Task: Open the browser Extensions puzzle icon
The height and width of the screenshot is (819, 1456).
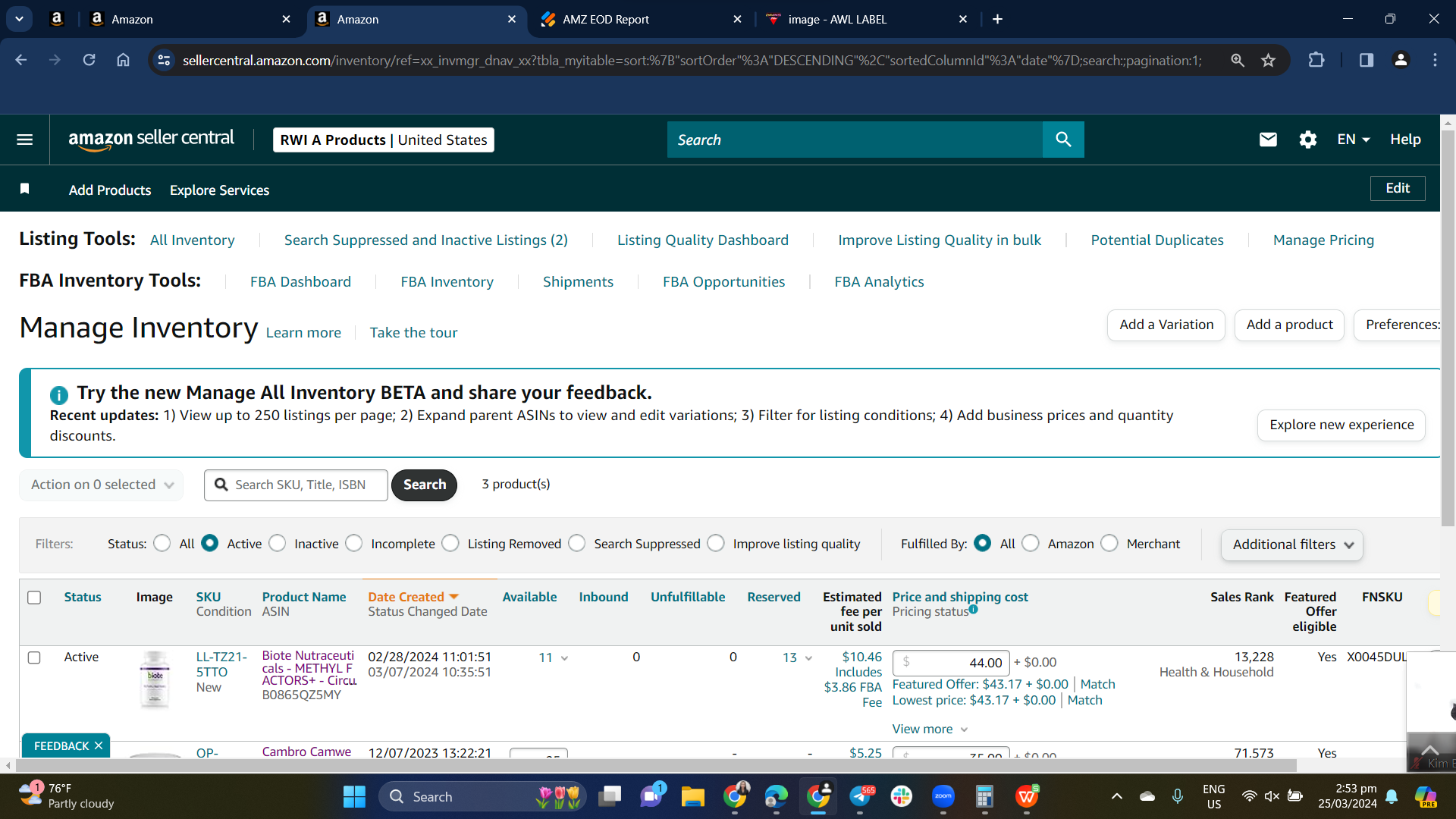Action: click(1316, 60)
